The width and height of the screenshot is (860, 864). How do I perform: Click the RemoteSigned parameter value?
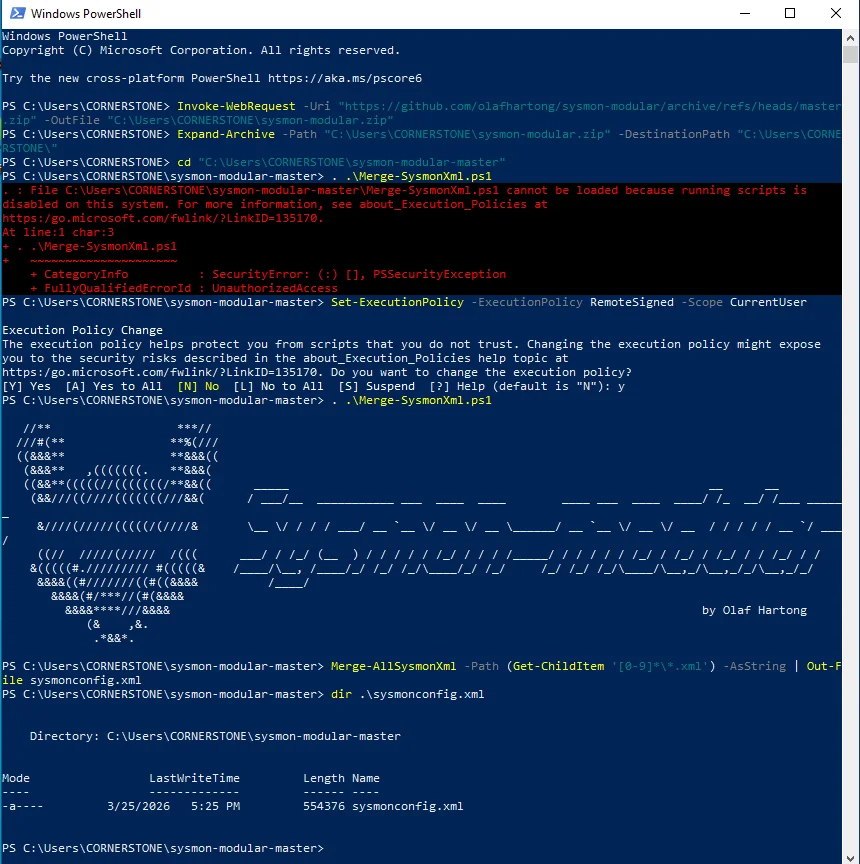[618, 302]
